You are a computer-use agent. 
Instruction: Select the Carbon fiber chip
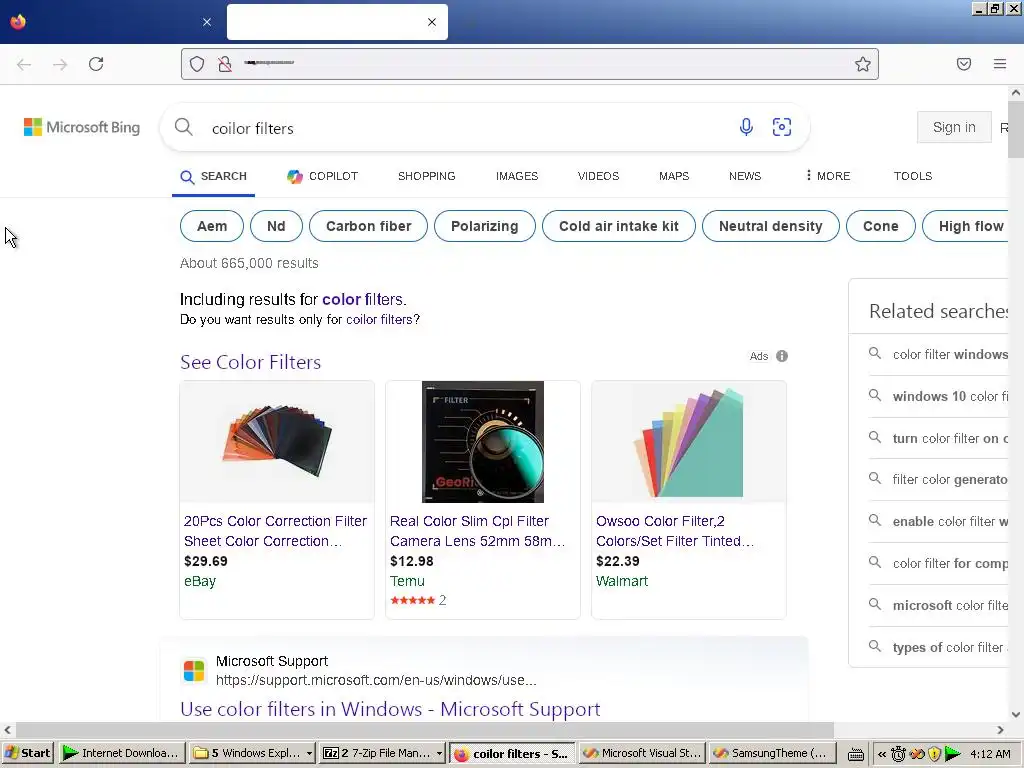click(x=368, y=226)
